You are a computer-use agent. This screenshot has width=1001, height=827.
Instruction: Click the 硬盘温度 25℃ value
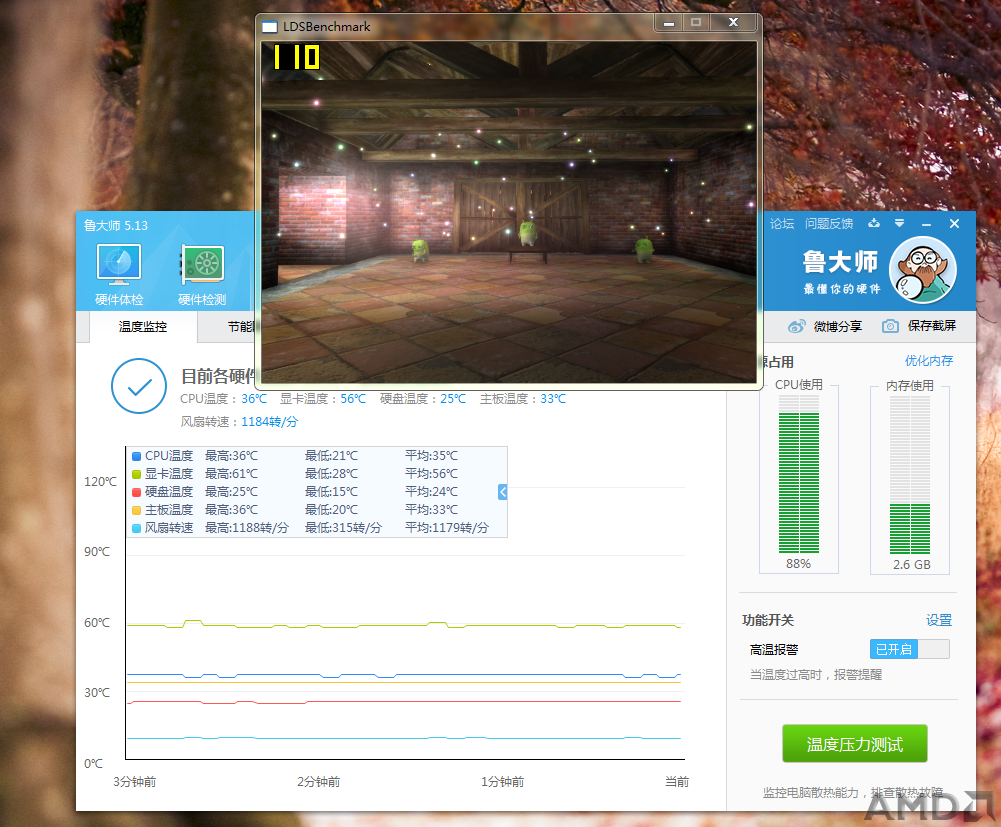453,398
